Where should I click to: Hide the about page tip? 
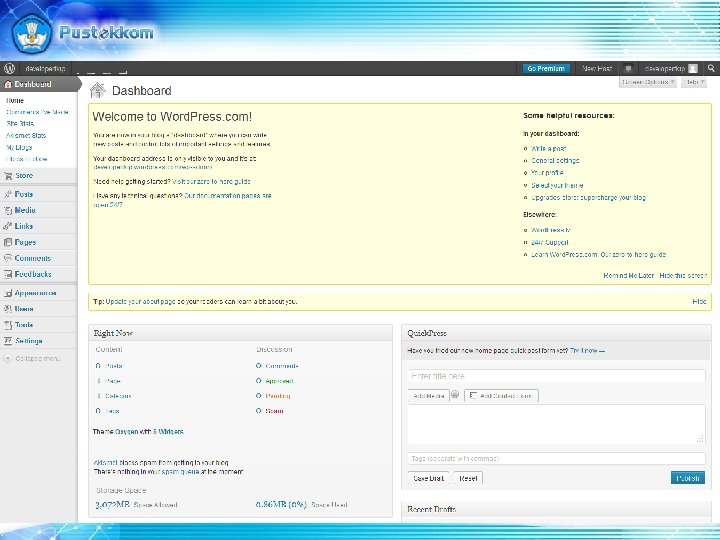pyautogui.click(x=699, y=302)
